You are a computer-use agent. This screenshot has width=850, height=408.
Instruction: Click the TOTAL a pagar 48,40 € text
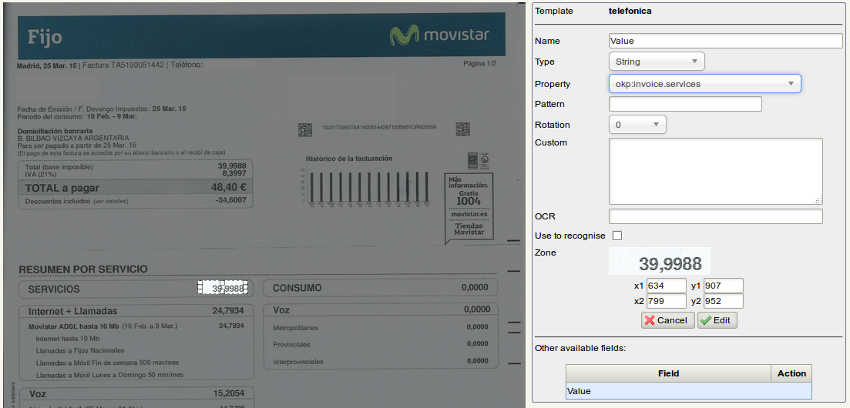tap(136, 187)
